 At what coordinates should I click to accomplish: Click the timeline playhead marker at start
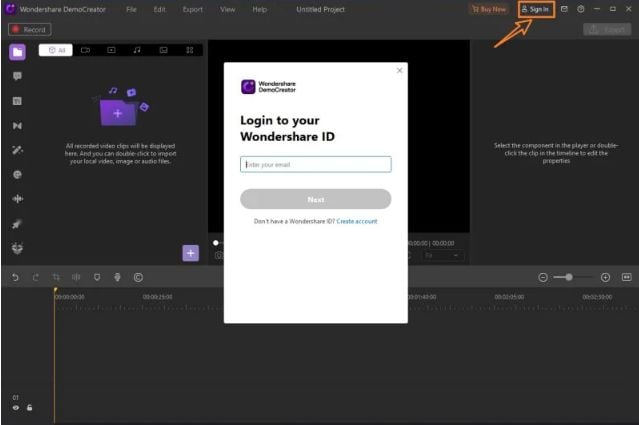[x=55, y=290]
